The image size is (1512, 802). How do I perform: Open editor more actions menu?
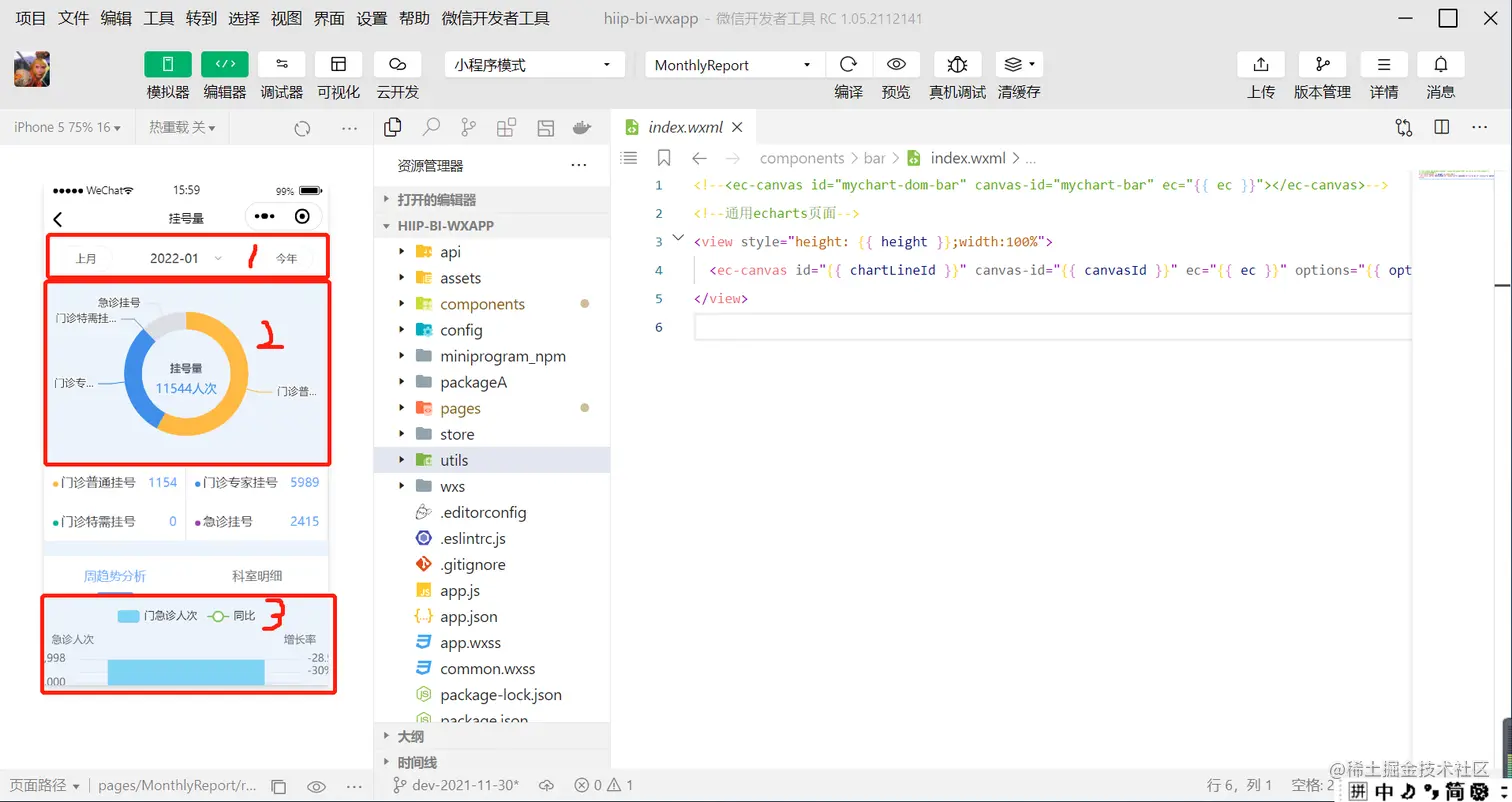coord(1479,127)
